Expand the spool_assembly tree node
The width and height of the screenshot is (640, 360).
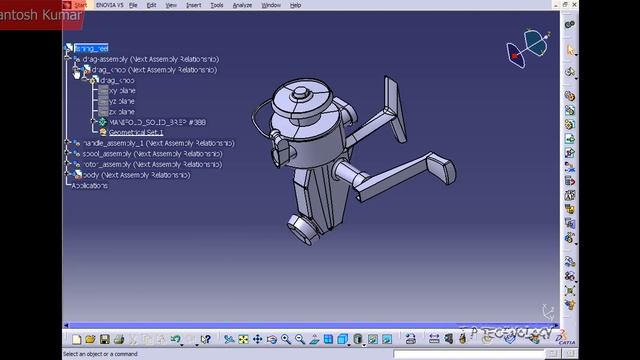(67, 153)
